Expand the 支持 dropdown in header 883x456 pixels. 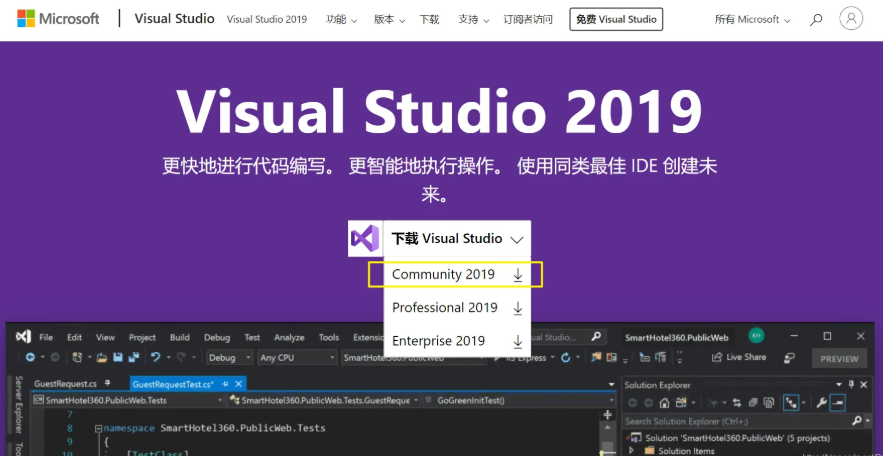point(474,19)
